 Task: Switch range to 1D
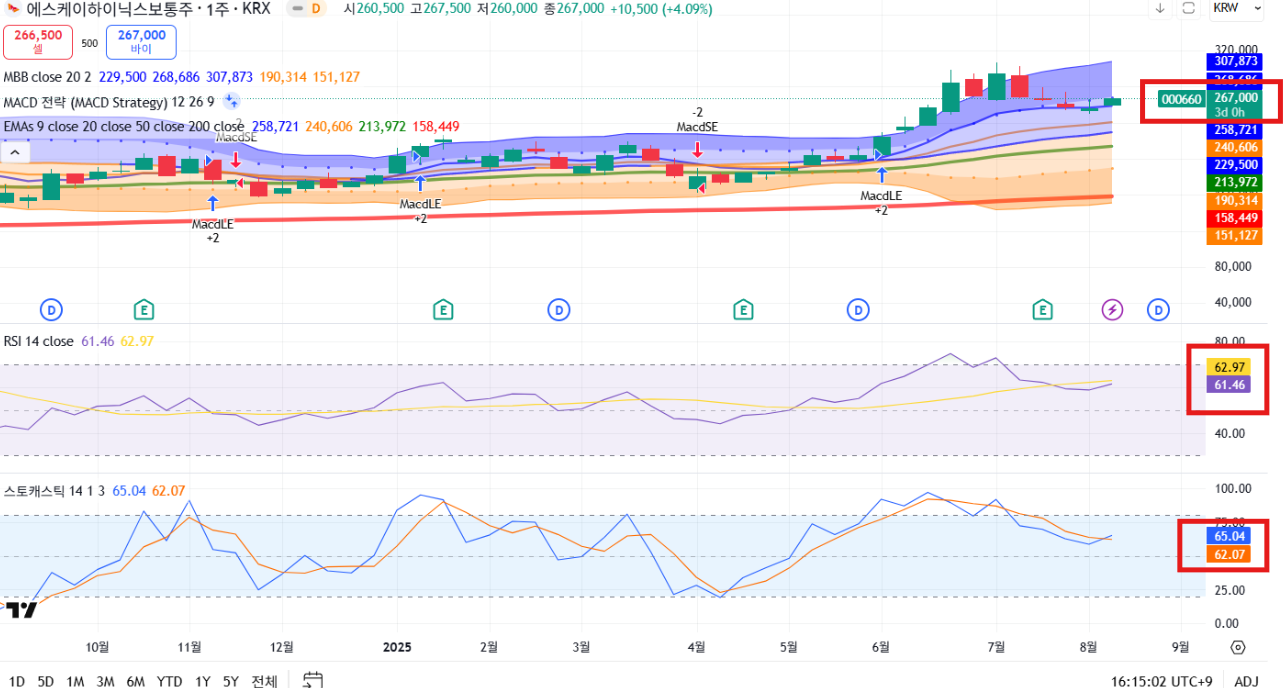tap(17, 681)
